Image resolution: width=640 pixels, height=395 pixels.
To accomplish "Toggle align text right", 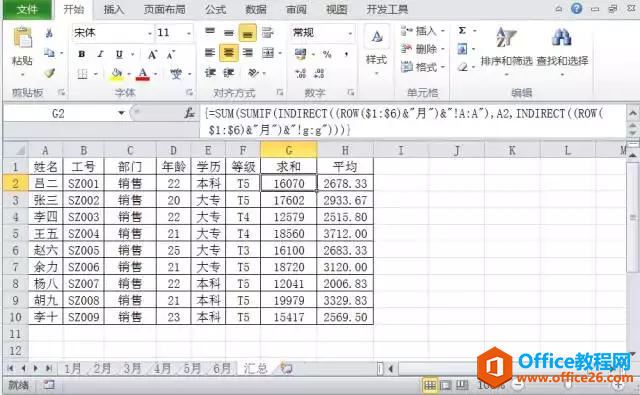I will click(247, 53).
